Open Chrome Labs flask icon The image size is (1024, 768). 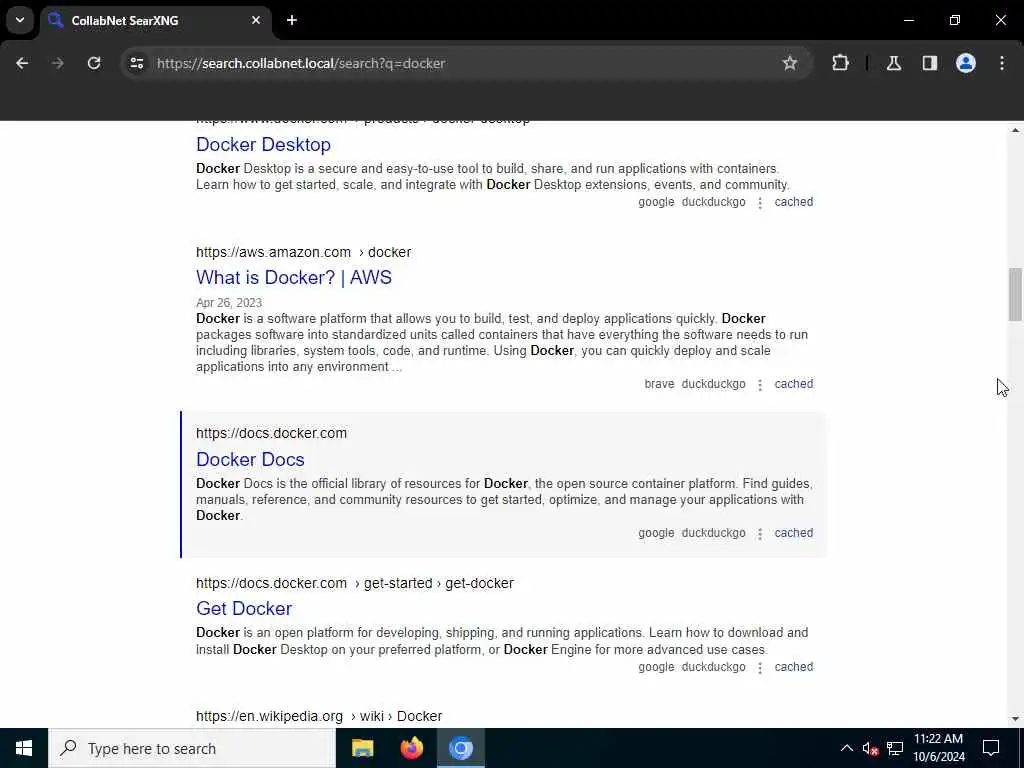click(x=894, y=63)
